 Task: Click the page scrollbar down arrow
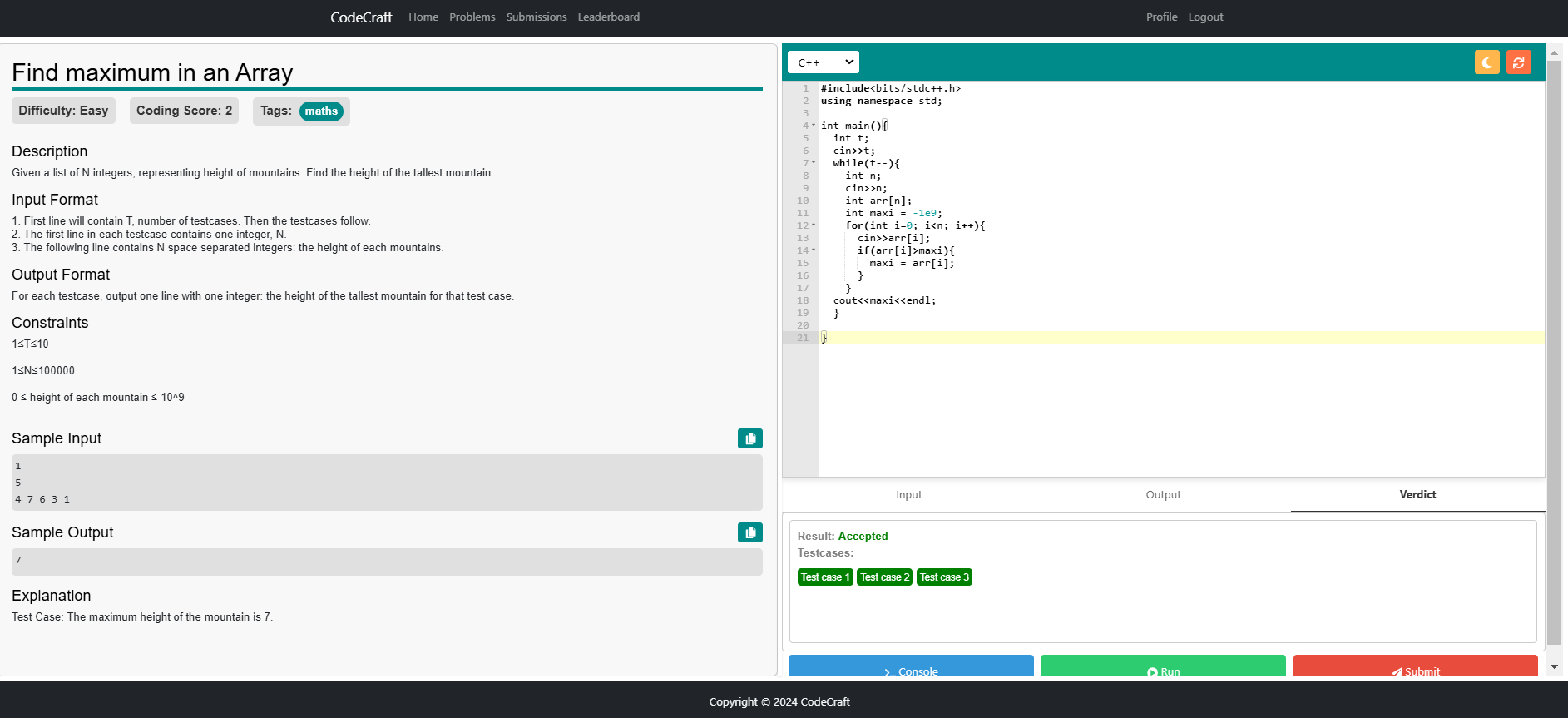pyautogui.click(x=1554, y=666)
